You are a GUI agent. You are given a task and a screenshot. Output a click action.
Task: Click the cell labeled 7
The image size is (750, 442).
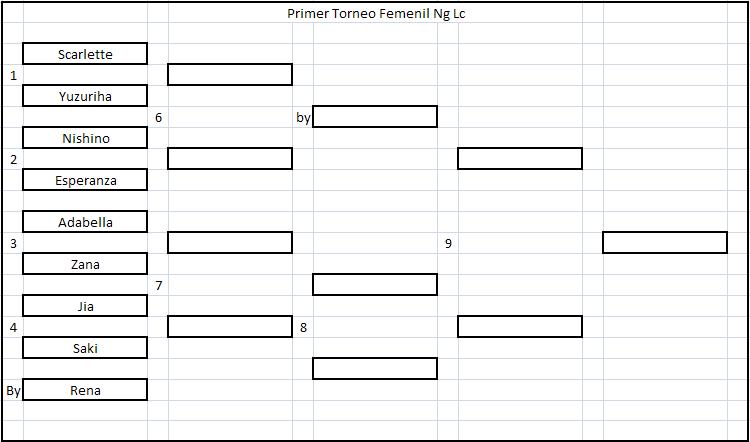coord(158,286)
